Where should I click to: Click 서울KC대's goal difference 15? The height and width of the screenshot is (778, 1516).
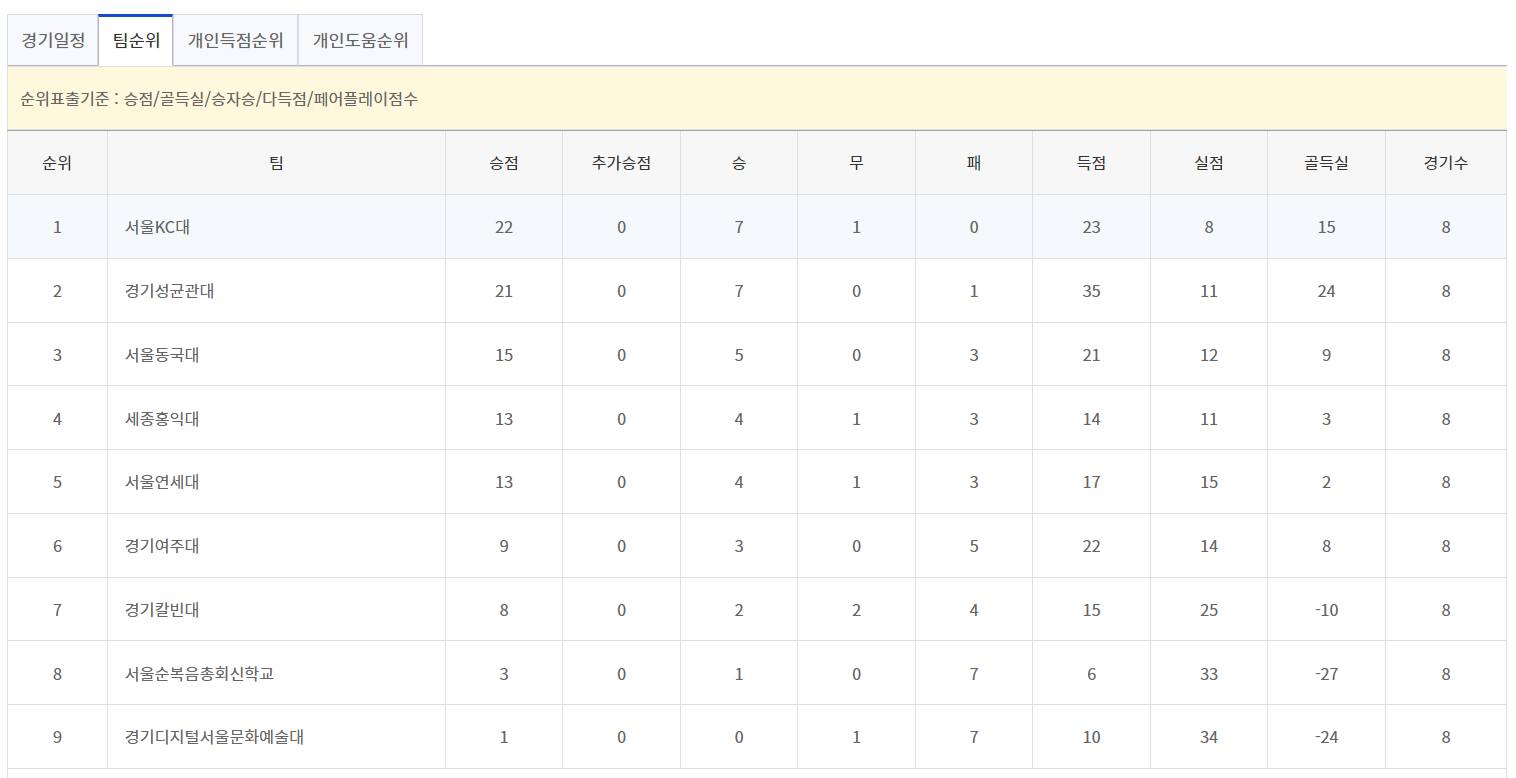[x=1326, y=227]
